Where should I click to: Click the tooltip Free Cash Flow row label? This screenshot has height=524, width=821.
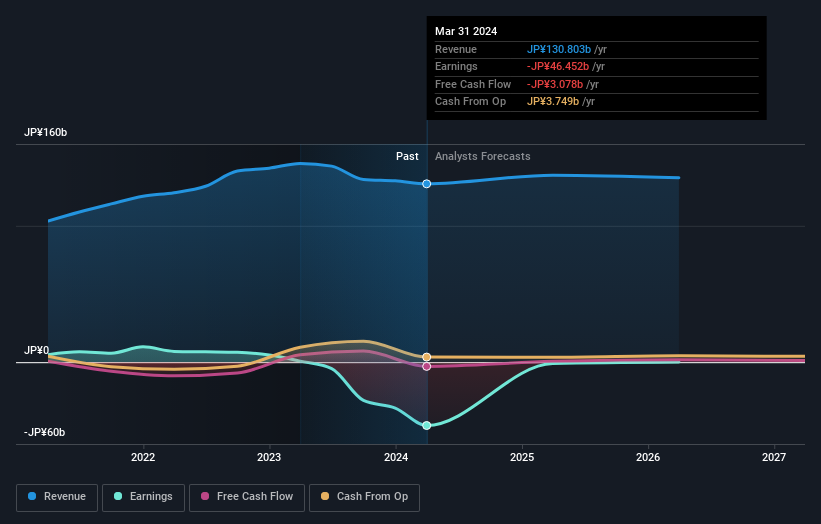point(473,84)
